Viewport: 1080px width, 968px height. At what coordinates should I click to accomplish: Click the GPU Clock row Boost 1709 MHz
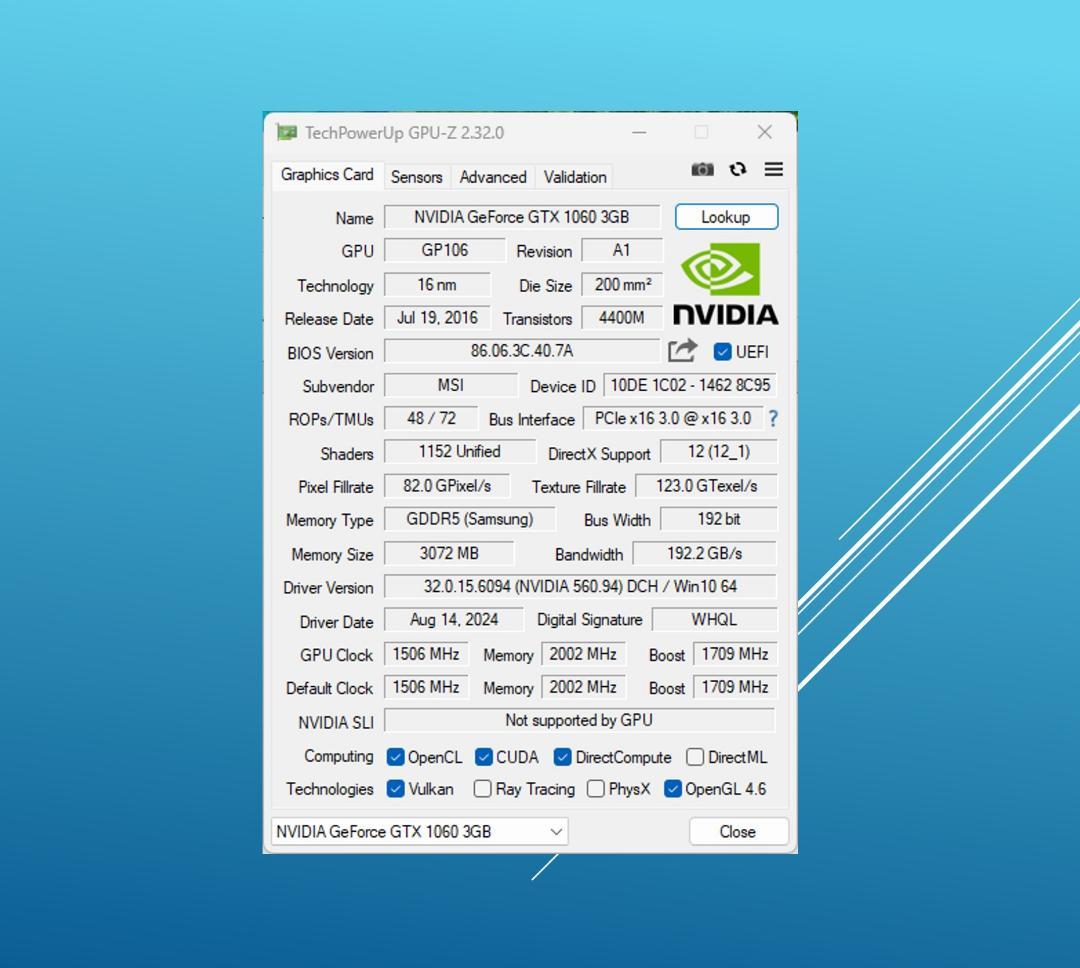(735, 654)
